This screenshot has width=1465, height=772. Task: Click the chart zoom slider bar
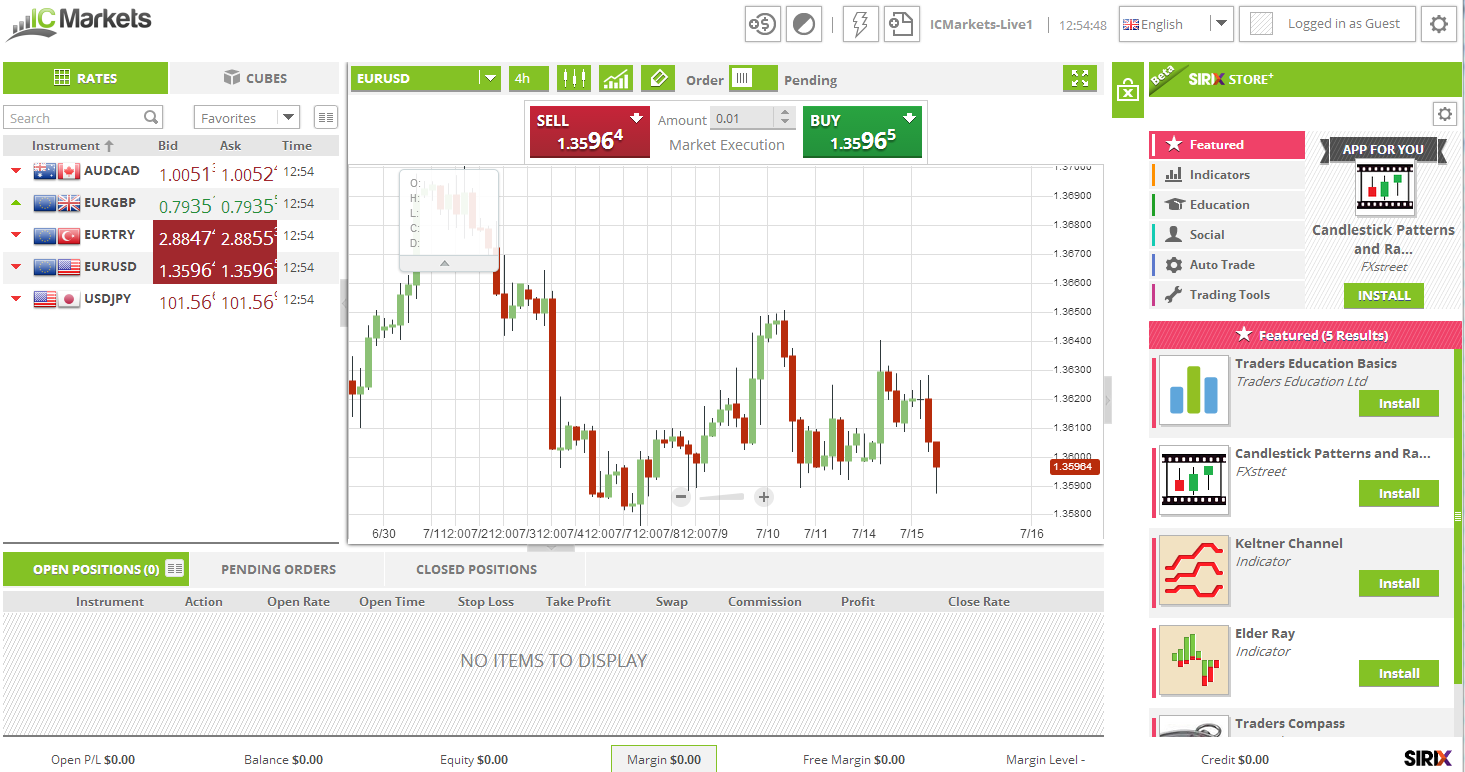[722, 497]
